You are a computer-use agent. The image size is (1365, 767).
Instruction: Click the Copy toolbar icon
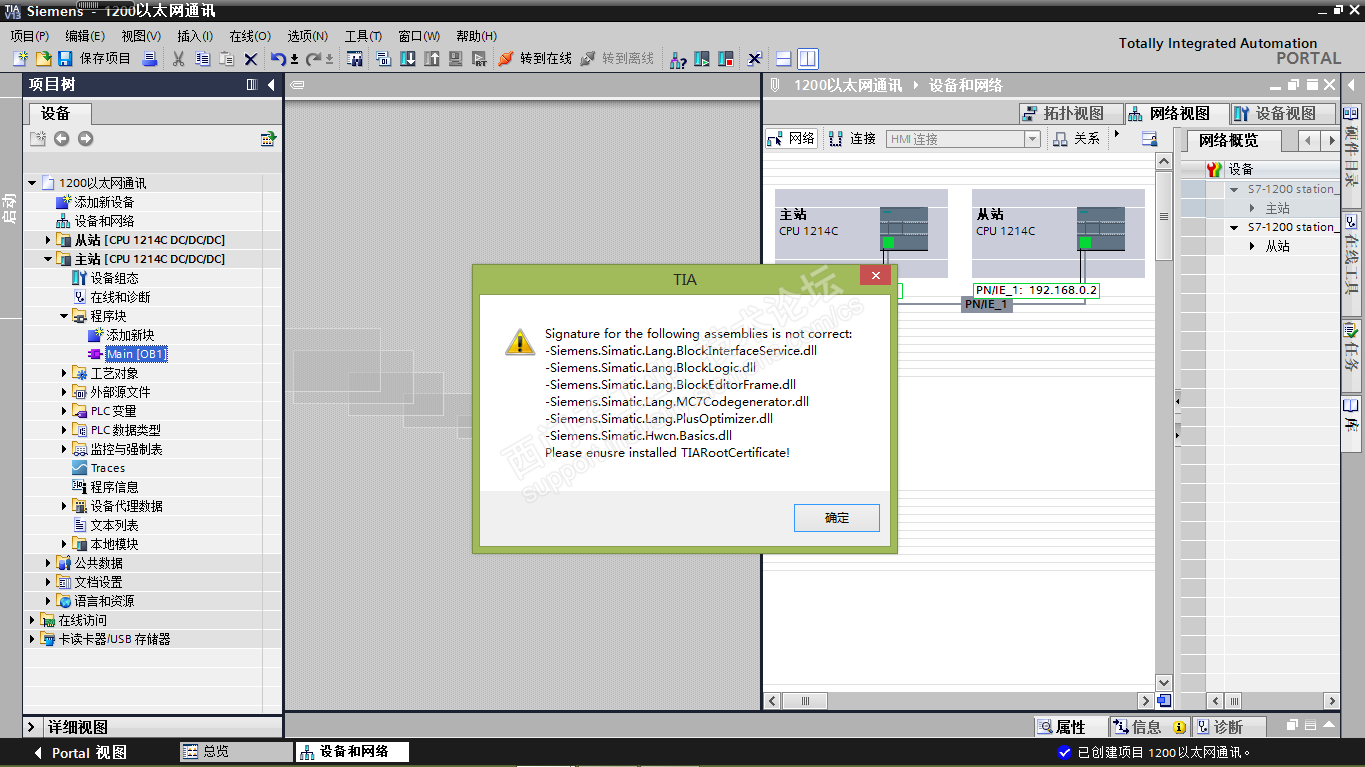203,59
